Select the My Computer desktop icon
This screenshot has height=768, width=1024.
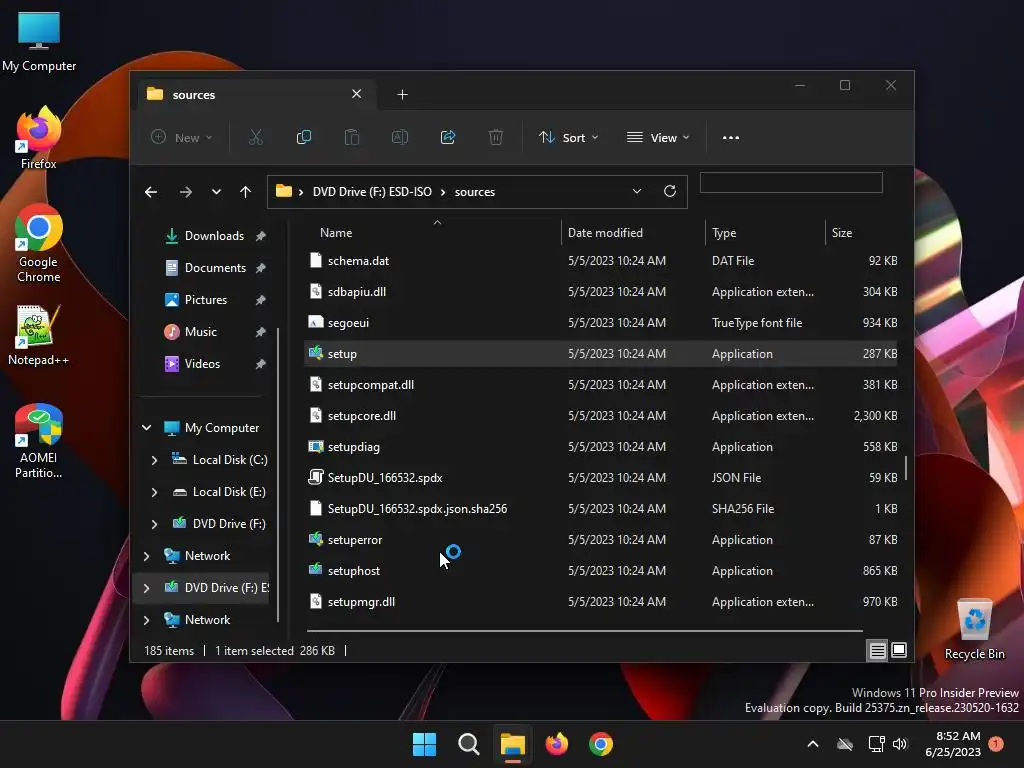39,41
